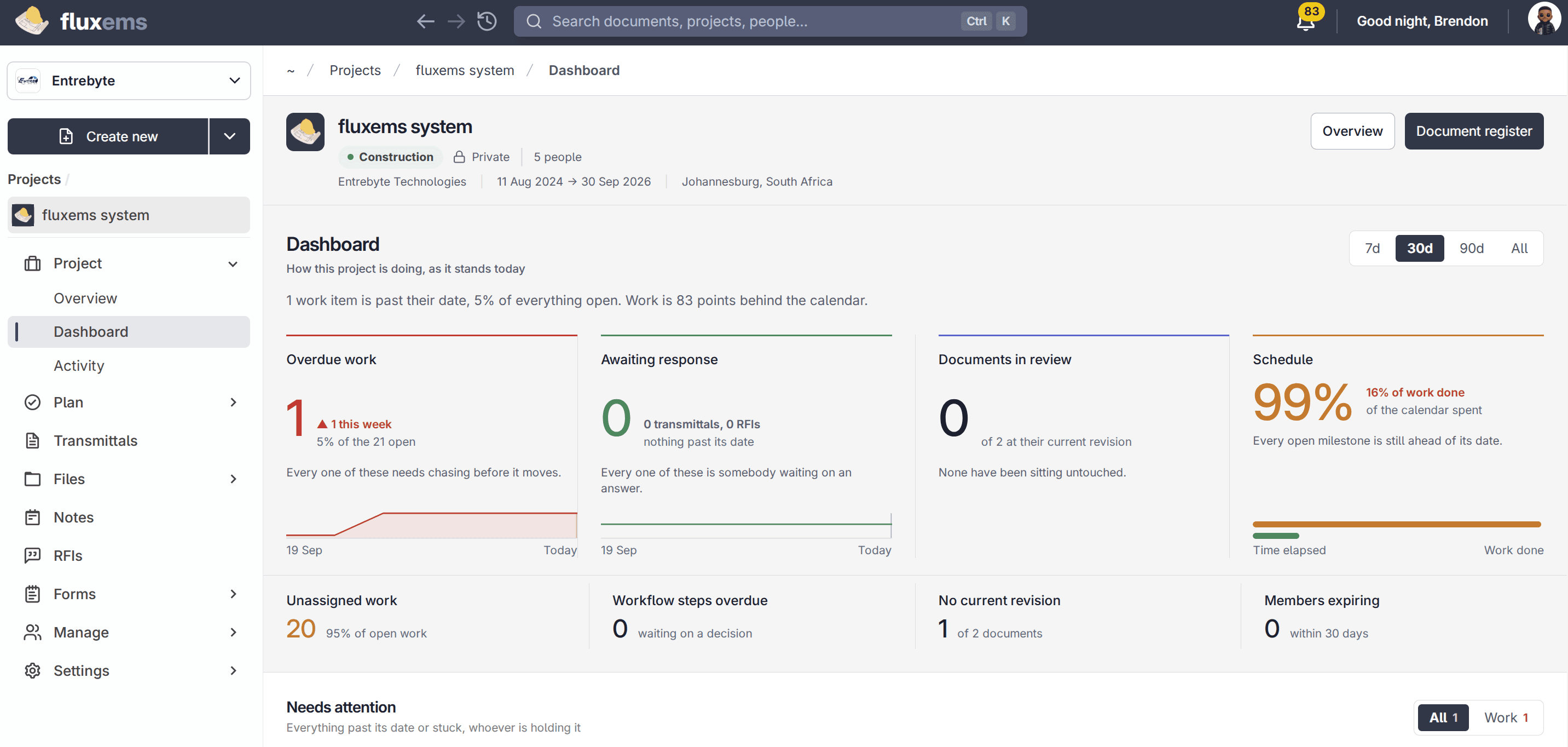
Task: Click the Overdue work trend chart
Action: (x=431, y=525)
